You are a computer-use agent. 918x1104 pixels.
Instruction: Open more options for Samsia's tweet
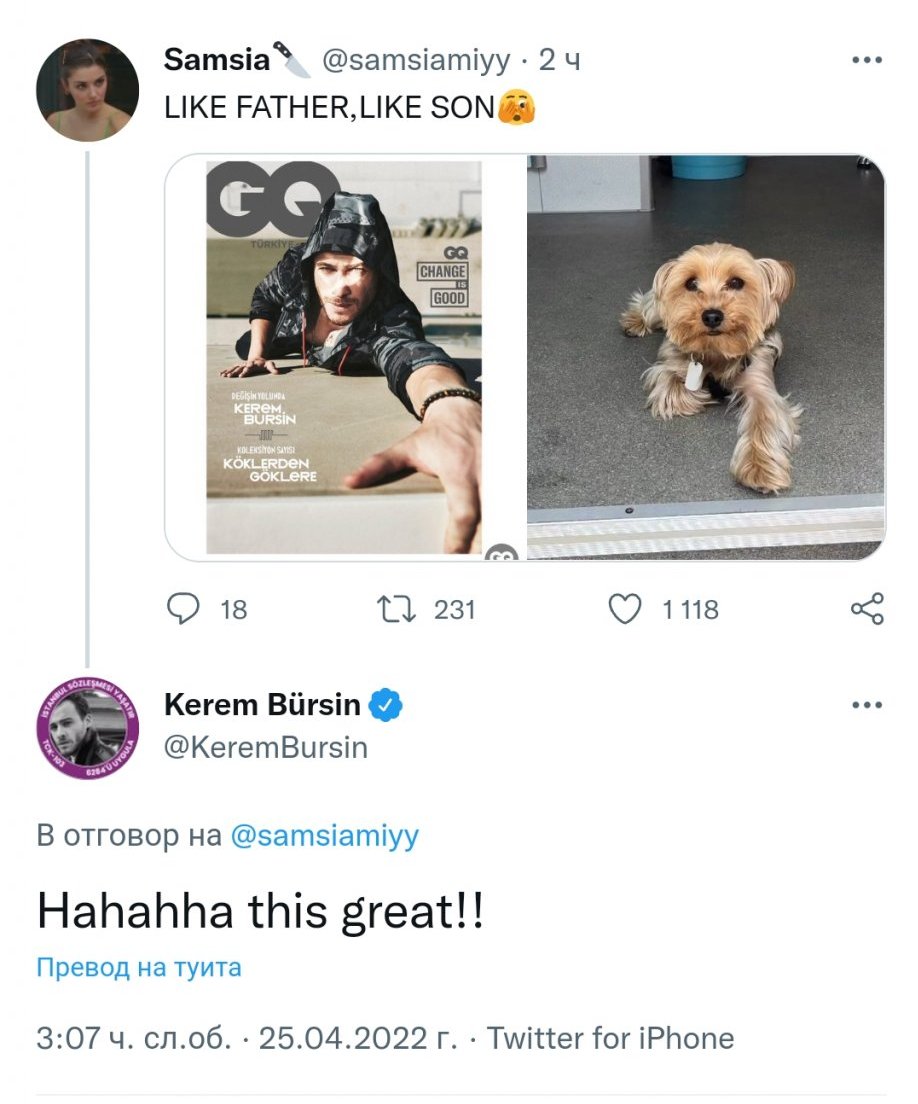pos(866,61)
